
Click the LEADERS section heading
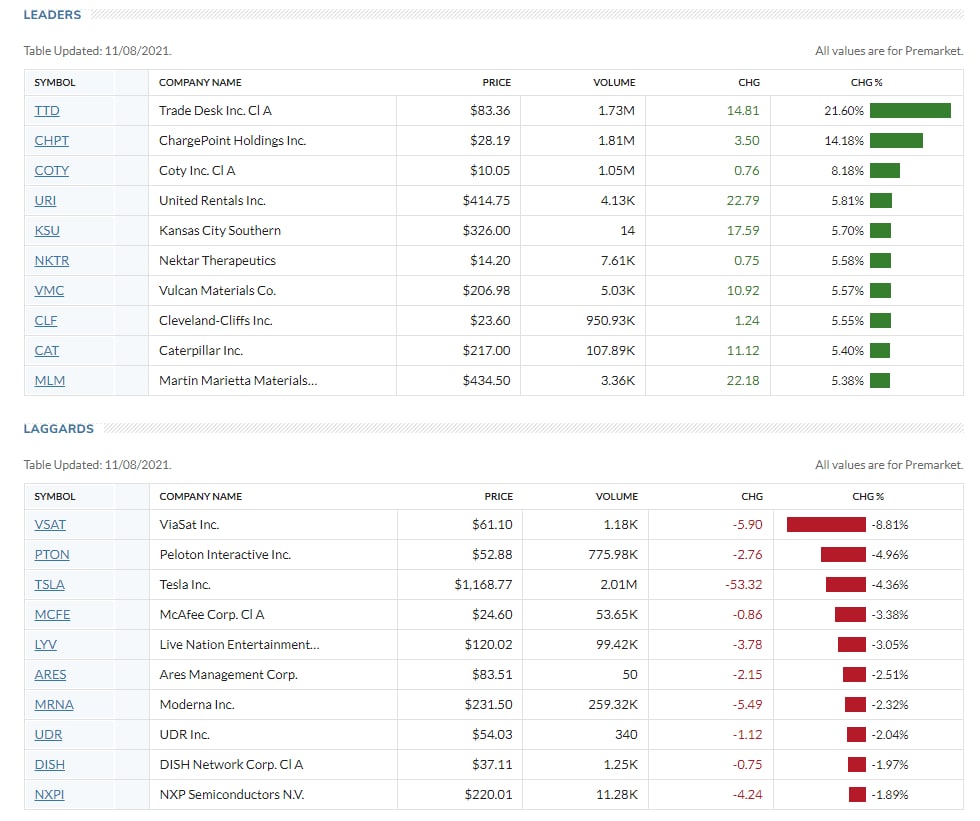pyautogui.click(x=52, y=15)
